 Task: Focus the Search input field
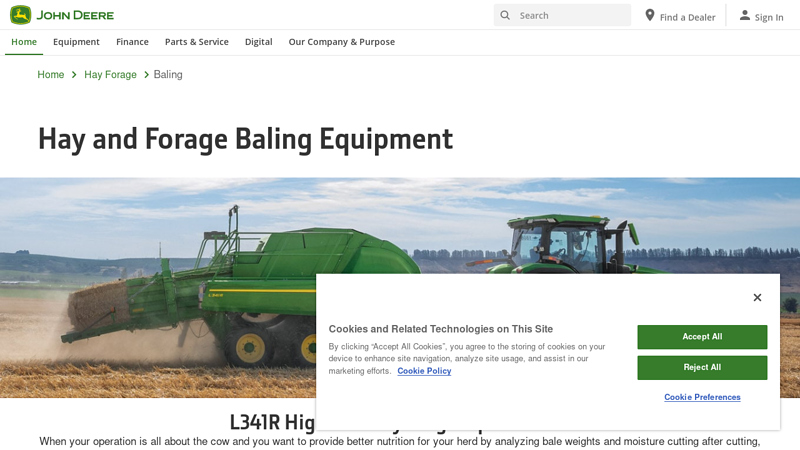coord(562,15)
